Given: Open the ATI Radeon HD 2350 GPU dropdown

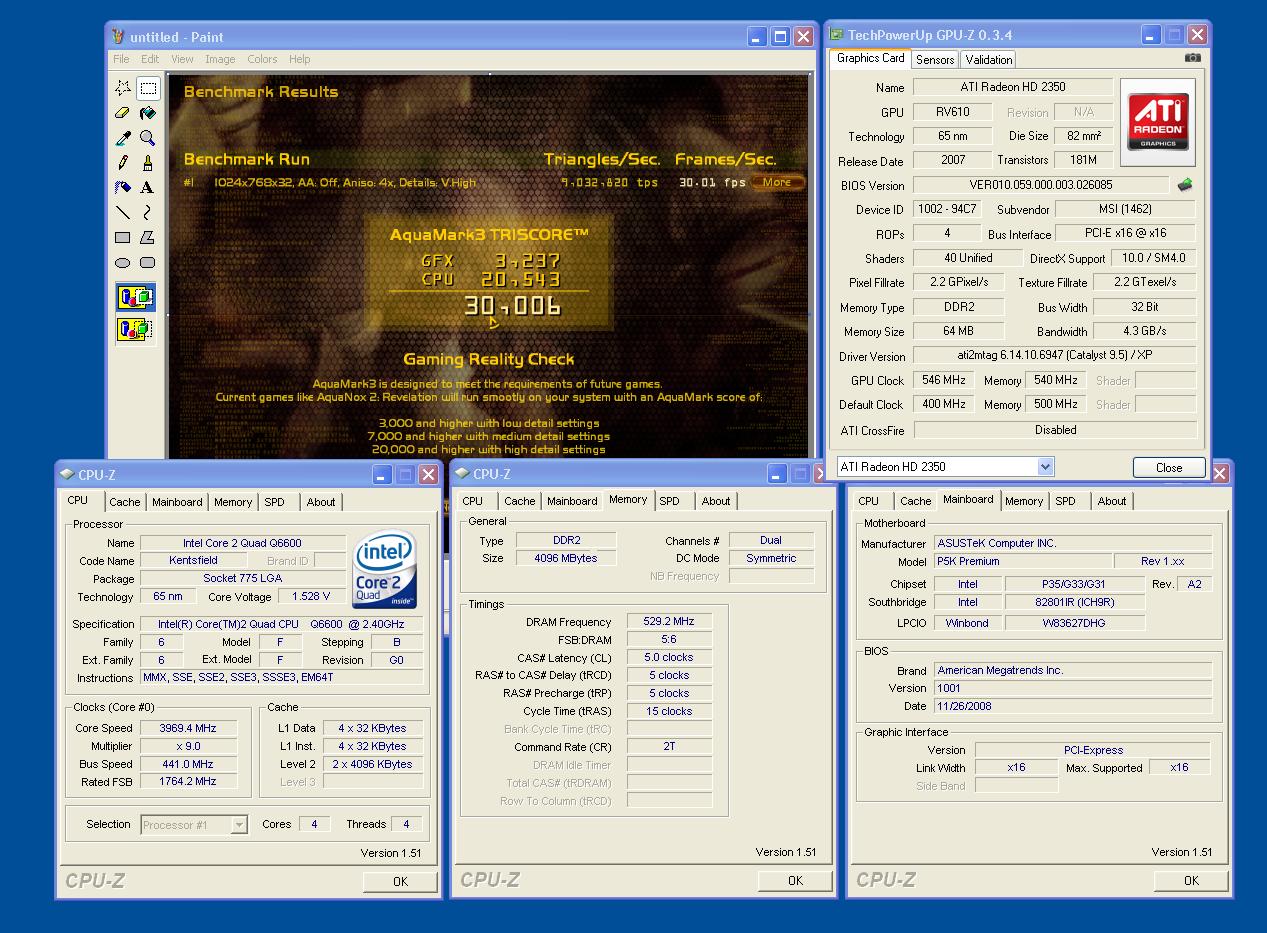Looking at the screenshot, I should coord(1045,467).
